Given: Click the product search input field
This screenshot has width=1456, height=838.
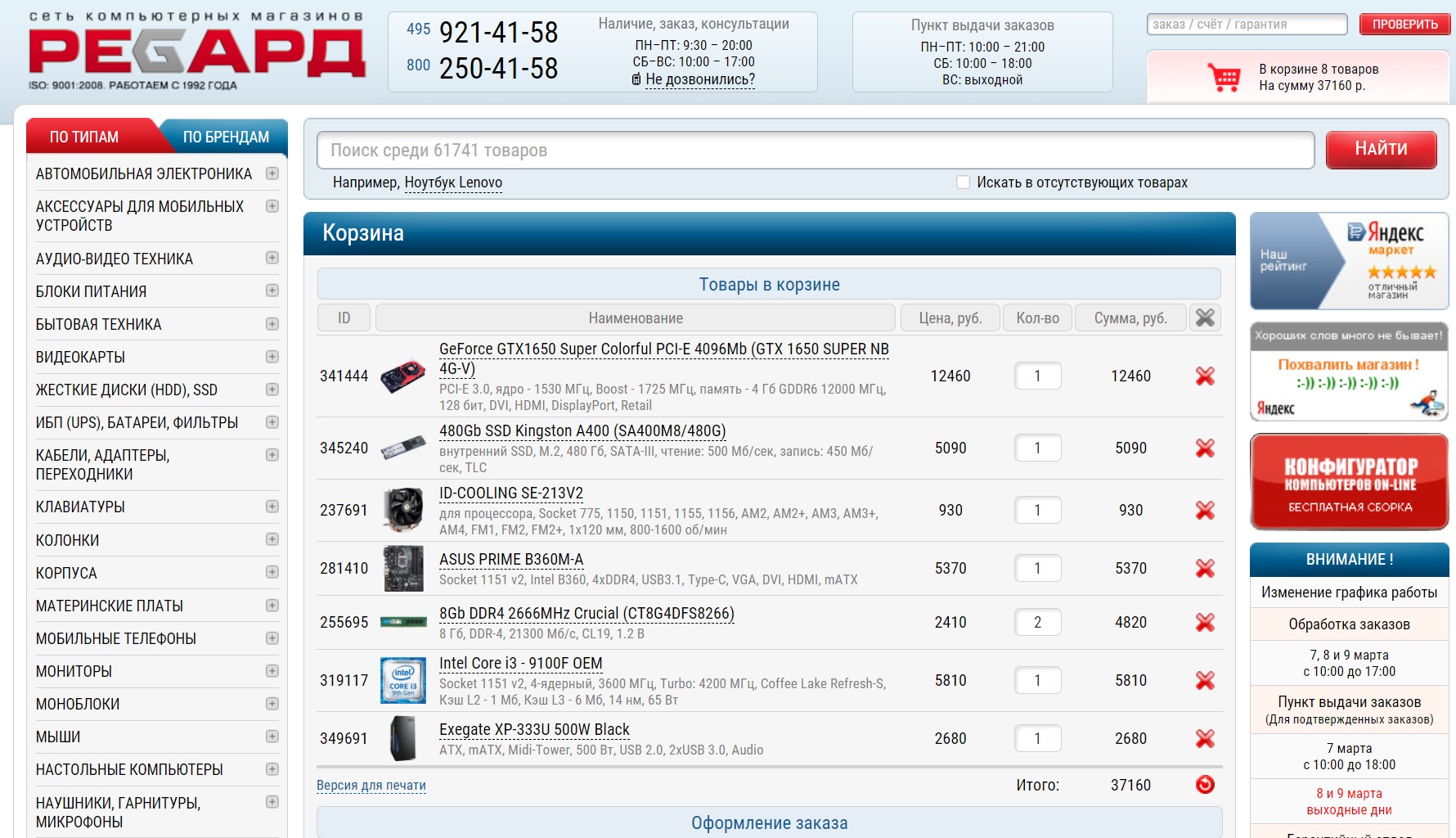Looking at the screenshot, I should pyautogui.click(x=815, y=151).
